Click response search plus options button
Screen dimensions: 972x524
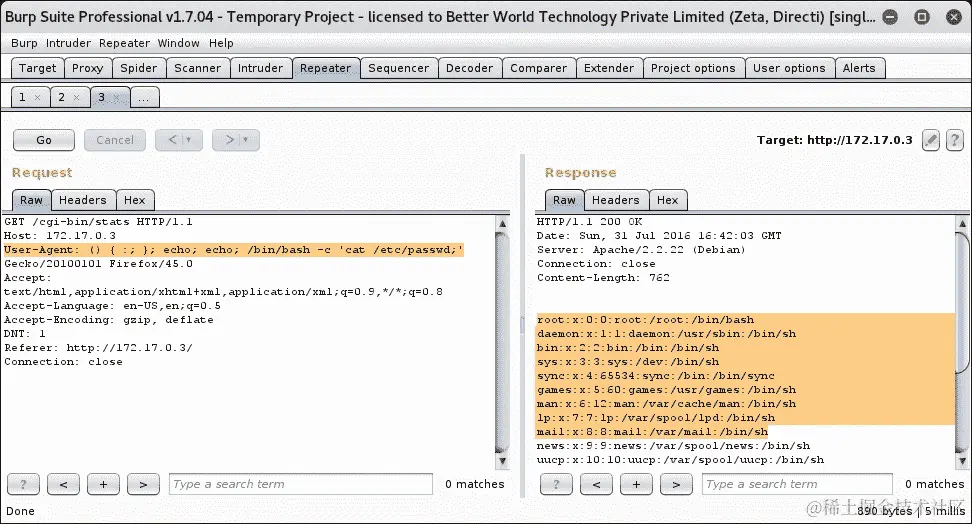pyautogui.click(x=636, y=484)
